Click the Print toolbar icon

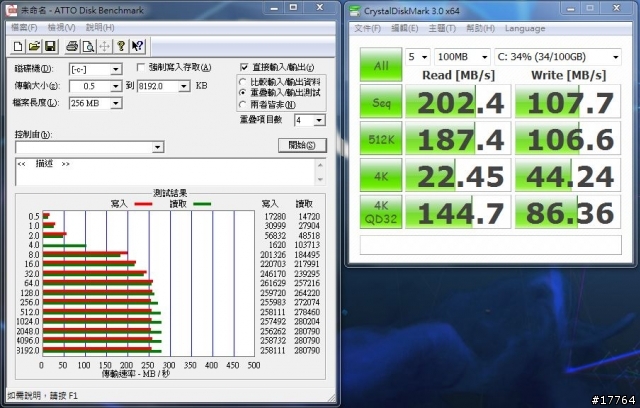pyautogui.click(x=72, y=46)
